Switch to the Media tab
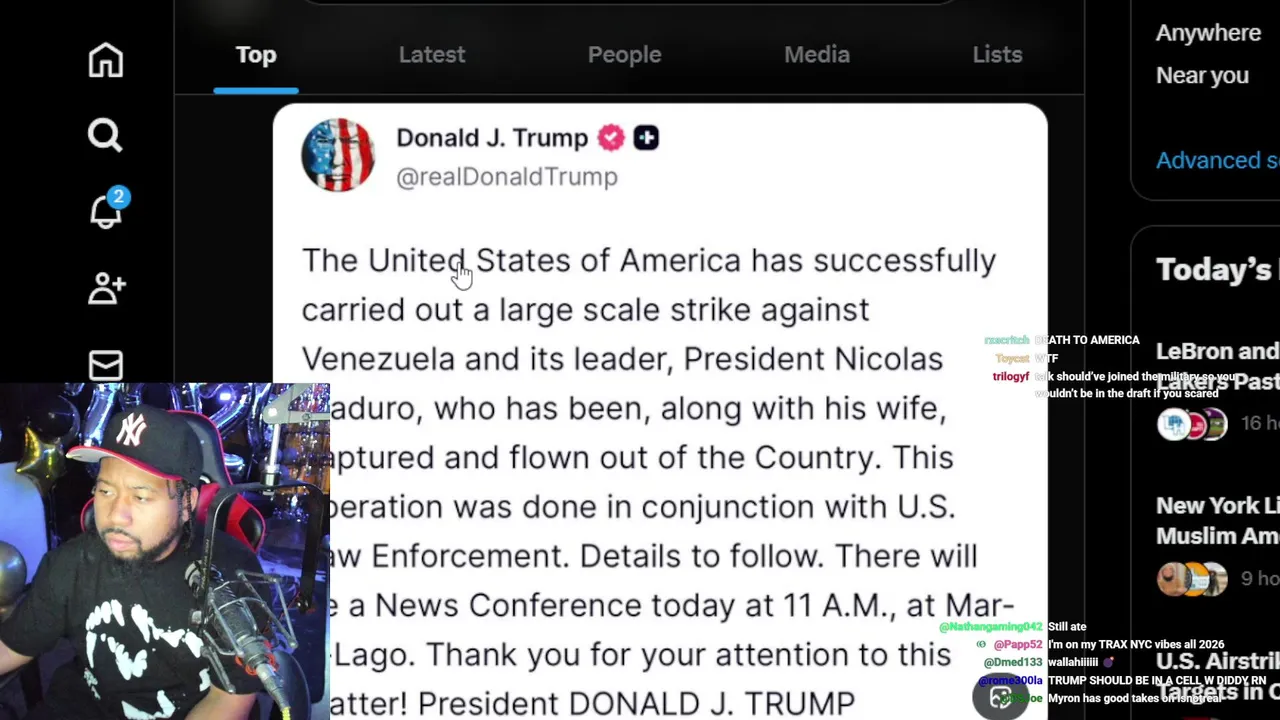The width and height of the screenshot is (1280, 720). click(x=817, y=55)
